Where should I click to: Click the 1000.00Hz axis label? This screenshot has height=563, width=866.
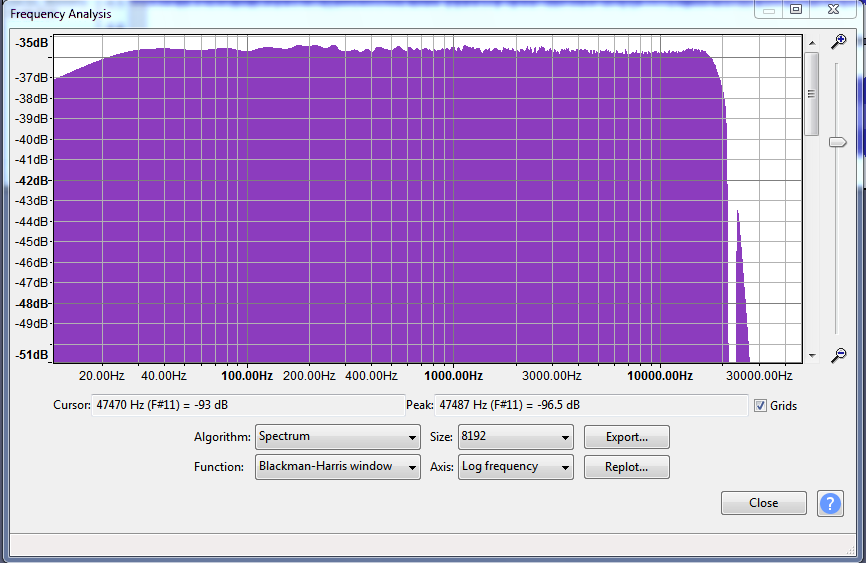click(453, 376)
